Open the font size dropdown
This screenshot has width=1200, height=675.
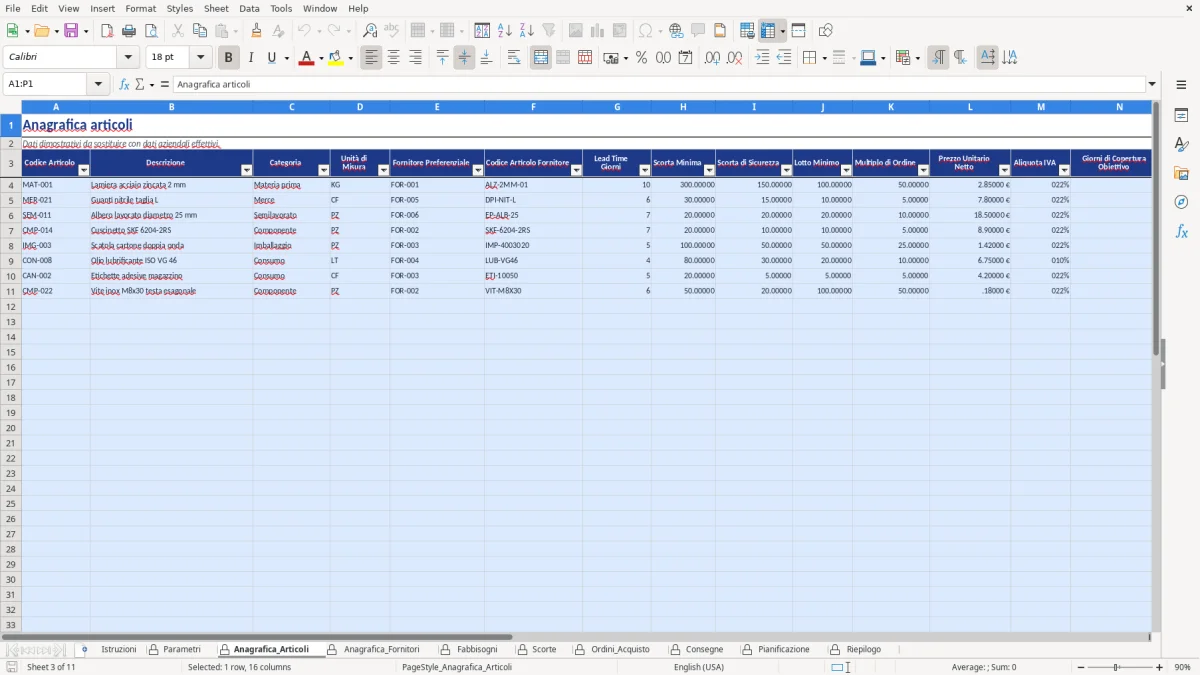coord(200,58)
